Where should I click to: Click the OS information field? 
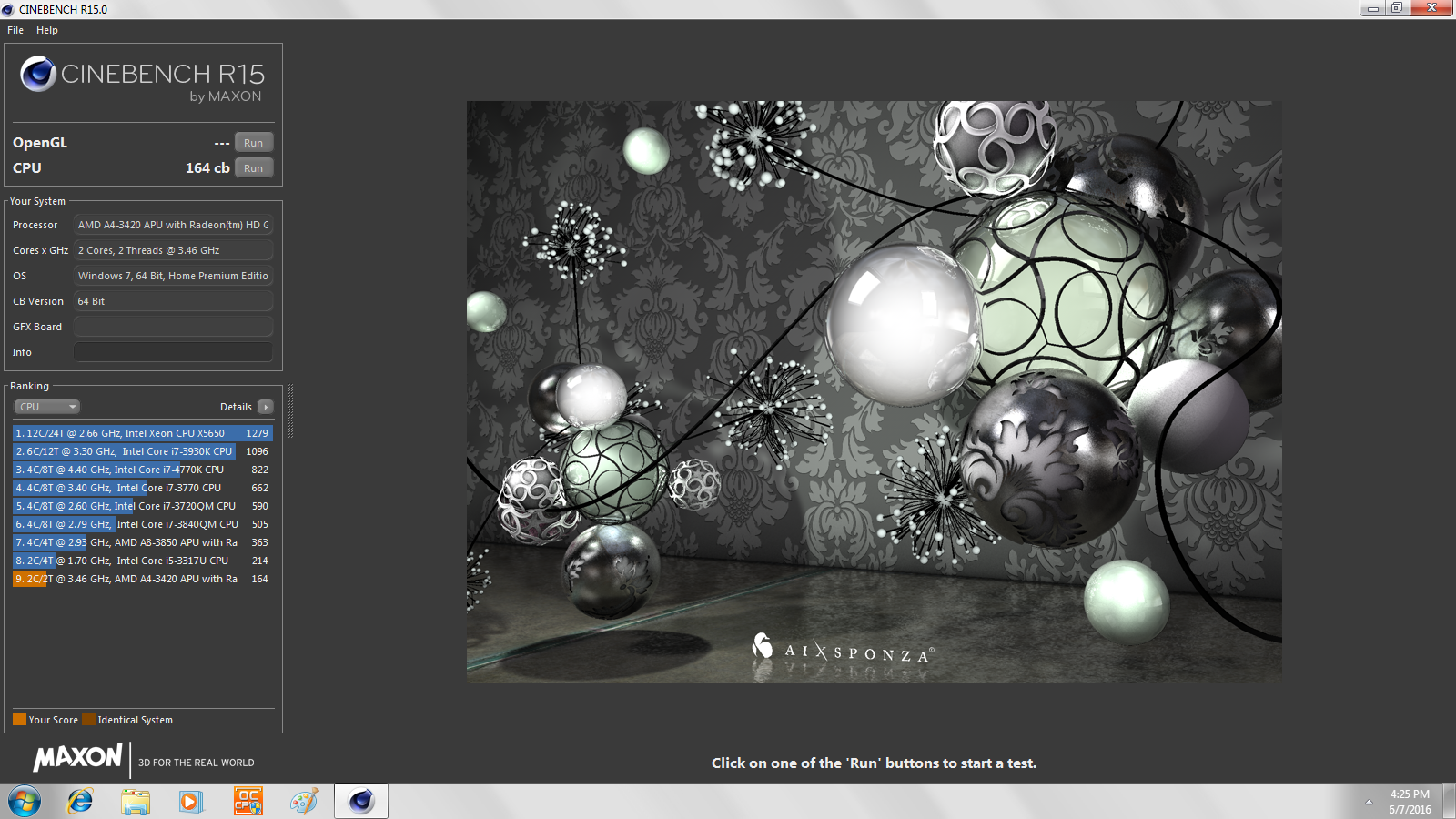pyautogui.click(x=173, y=276)
